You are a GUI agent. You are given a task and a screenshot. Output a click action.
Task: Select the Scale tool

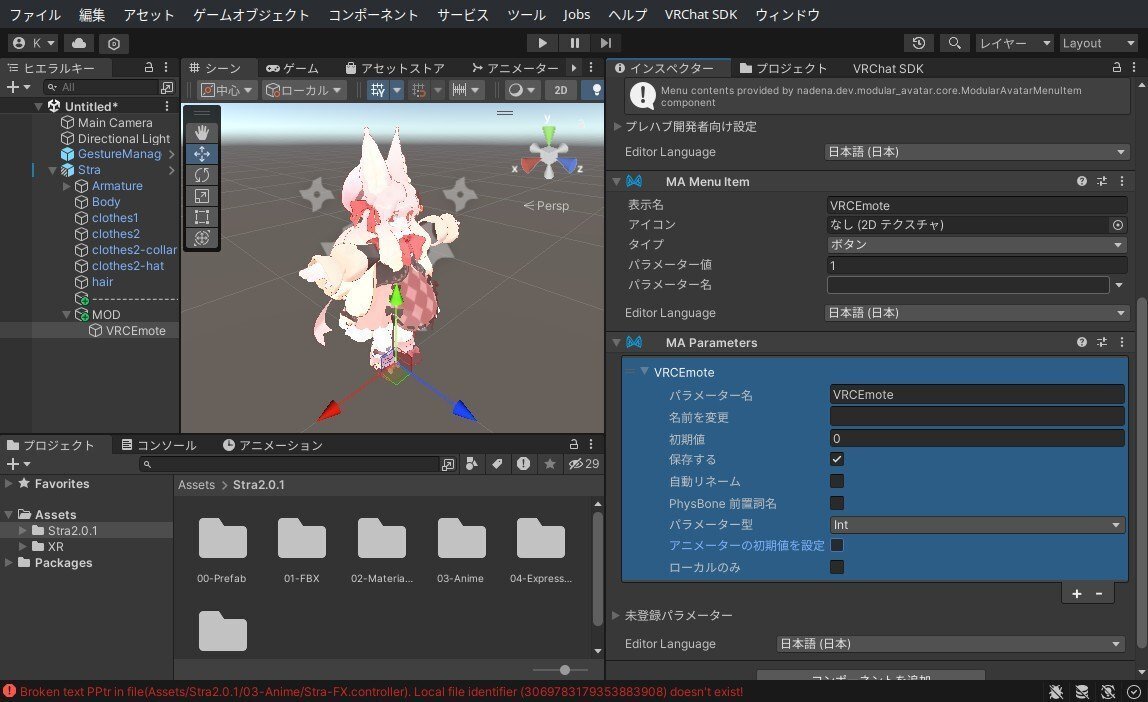tap(201, 195)
